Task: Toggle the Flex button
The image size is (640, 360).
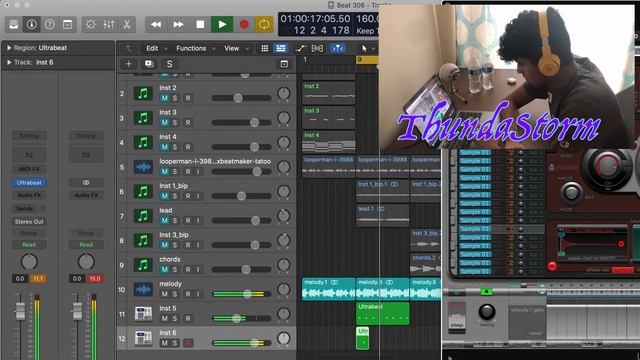Action: coord(317,48)
